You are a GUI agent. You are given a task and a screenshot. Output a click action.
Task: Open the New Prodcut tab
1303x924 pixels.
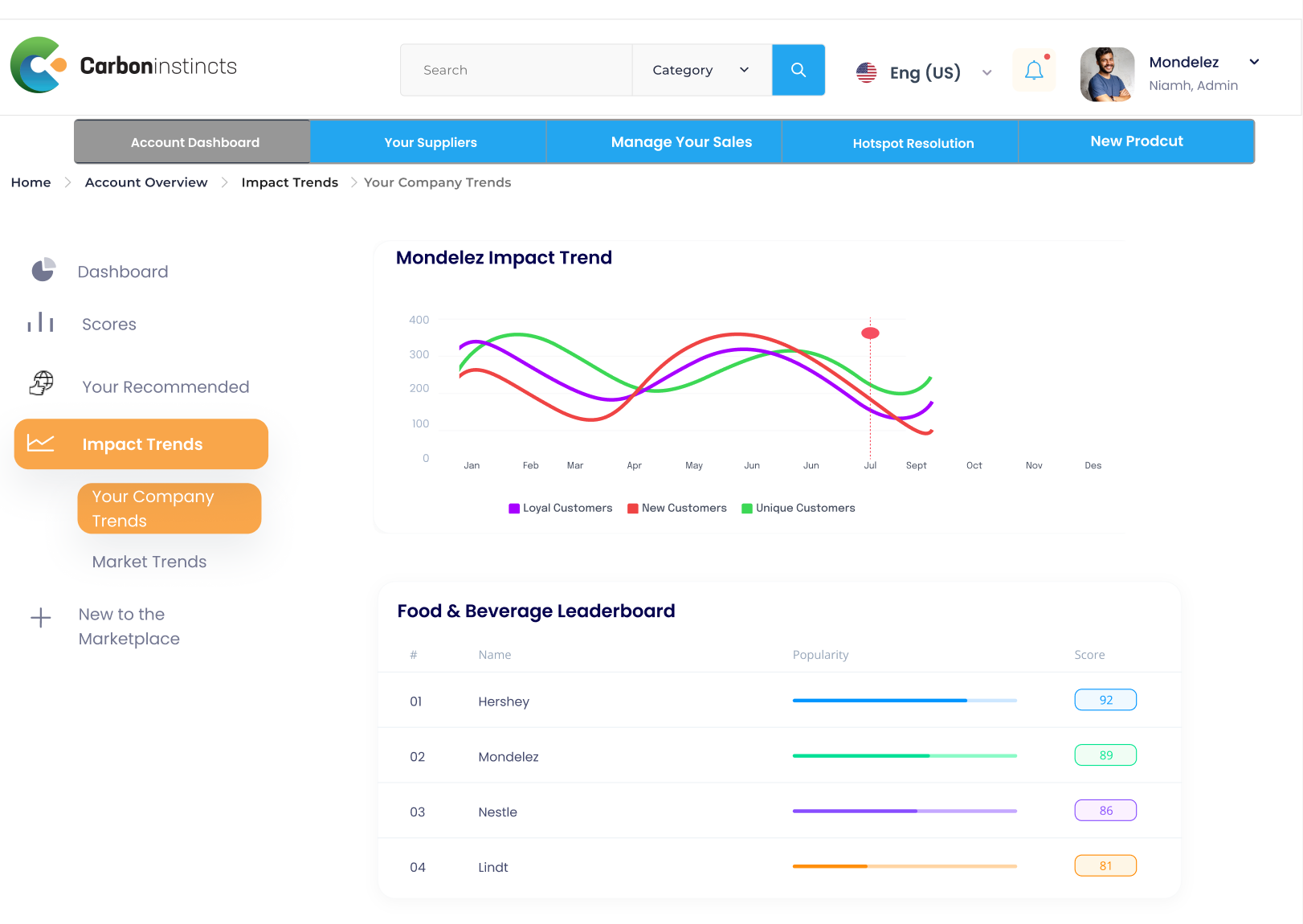tap(1137, 142)
